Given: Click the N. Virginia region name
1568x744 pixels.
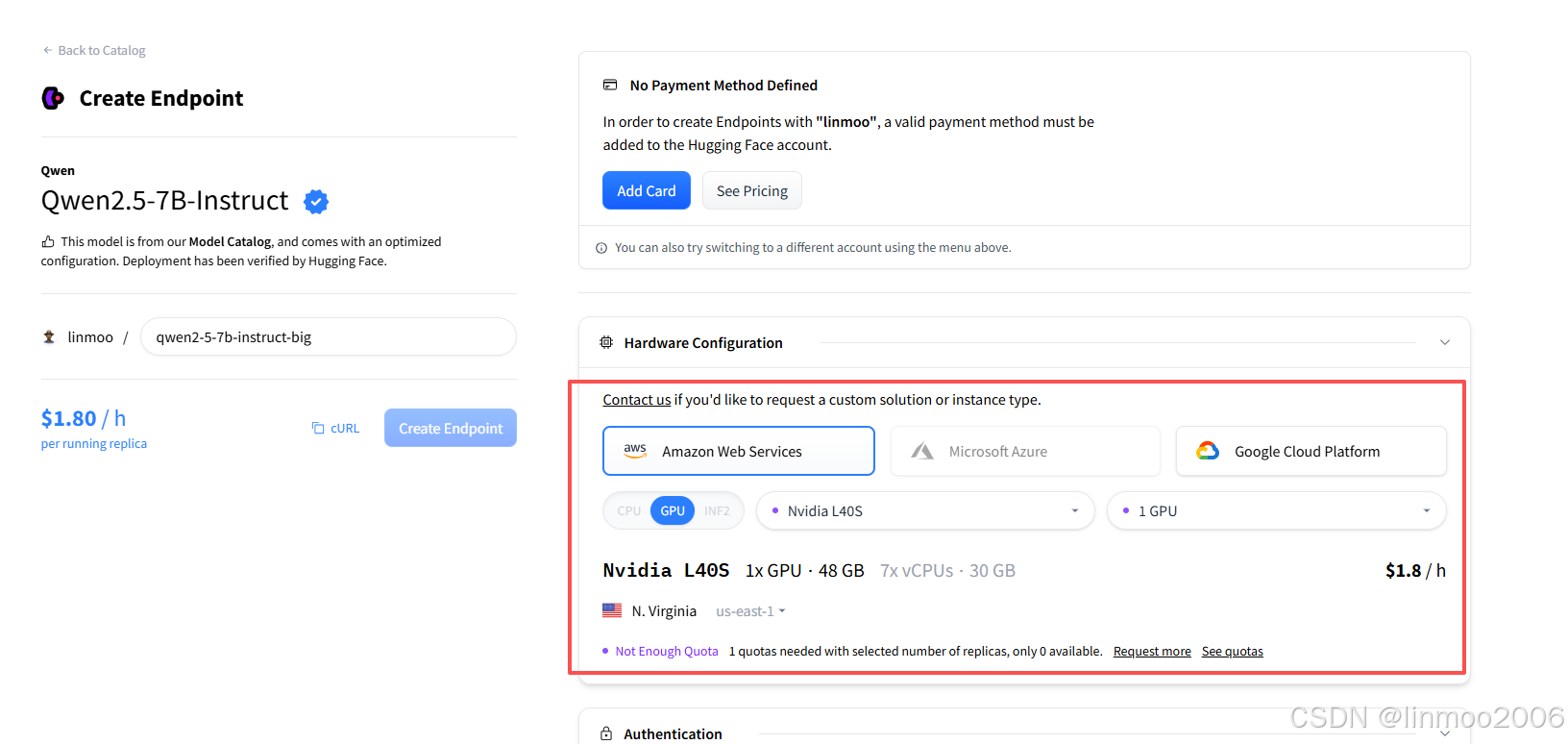Looking at the screenshot, I should [664, 611].
